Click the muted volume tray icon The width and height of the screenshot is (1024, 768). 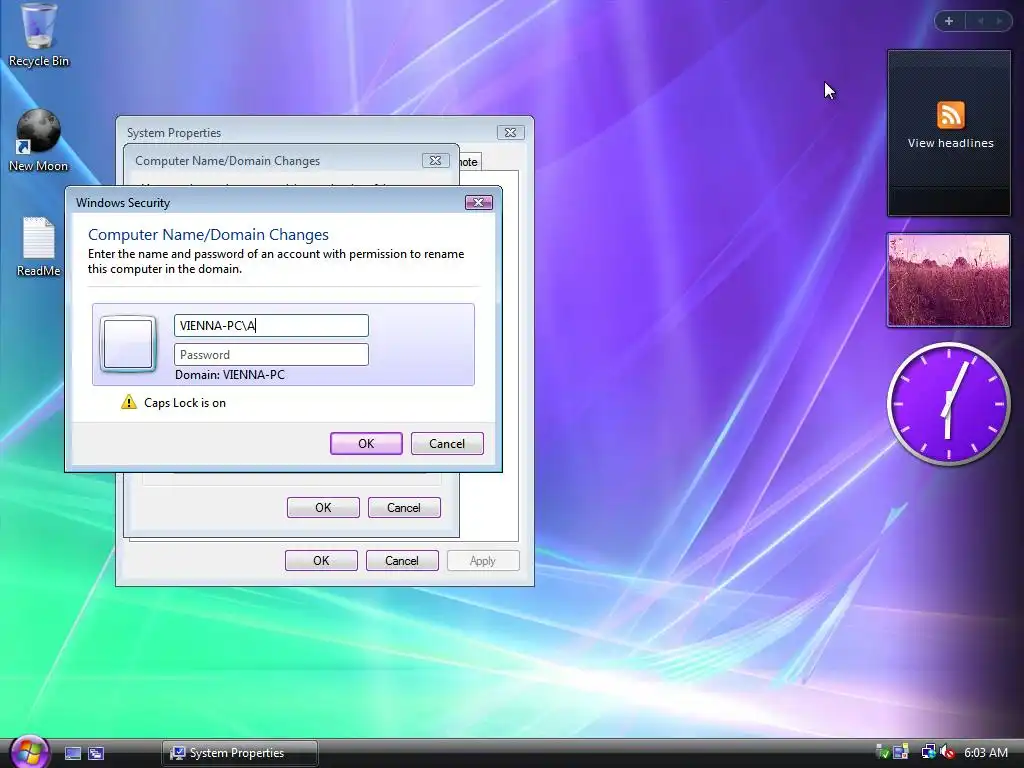[946, 752]
